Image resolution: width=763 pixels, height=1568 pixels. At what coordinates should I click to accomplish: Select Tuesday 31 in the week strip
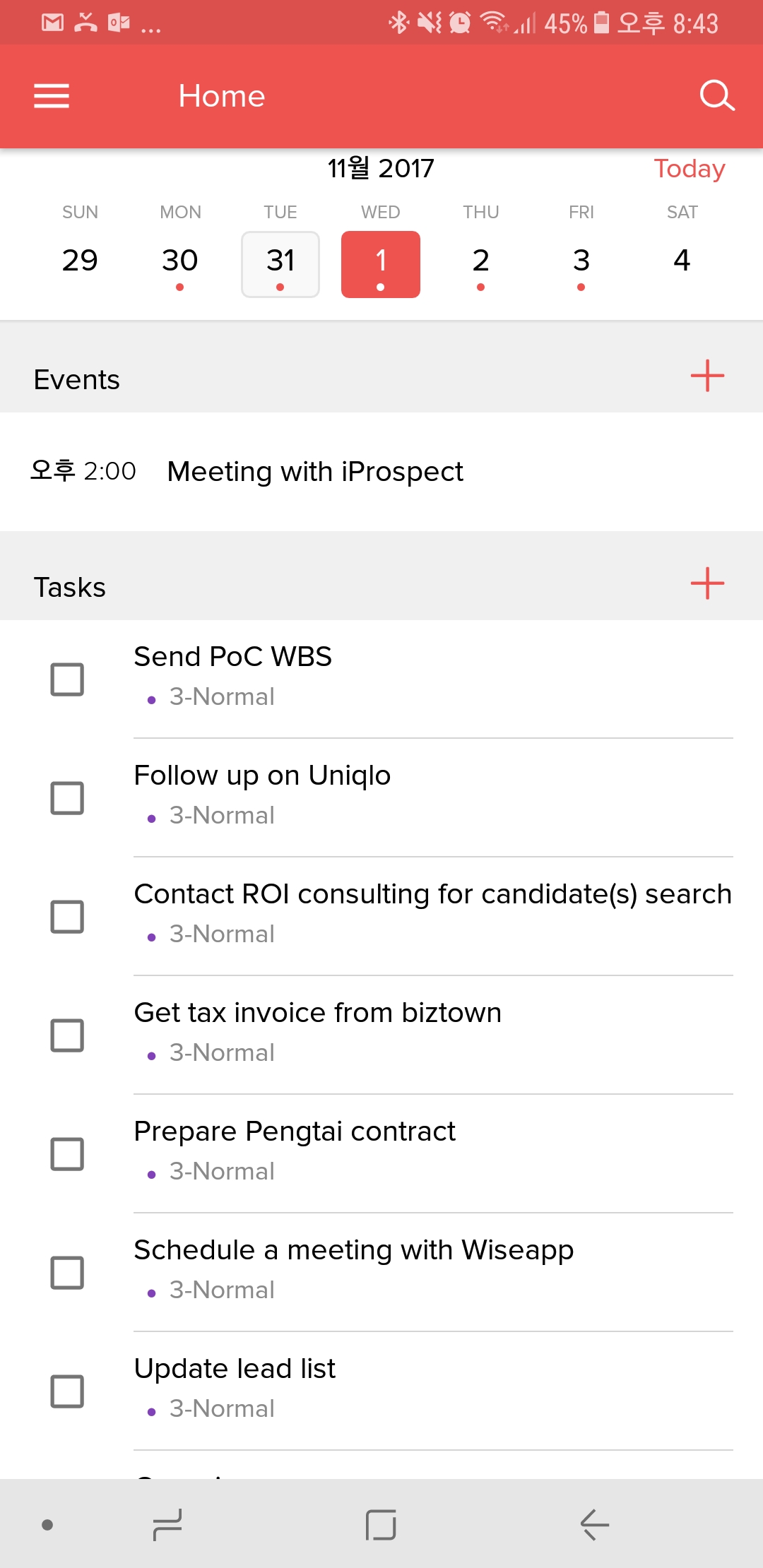tap(280, 264)
